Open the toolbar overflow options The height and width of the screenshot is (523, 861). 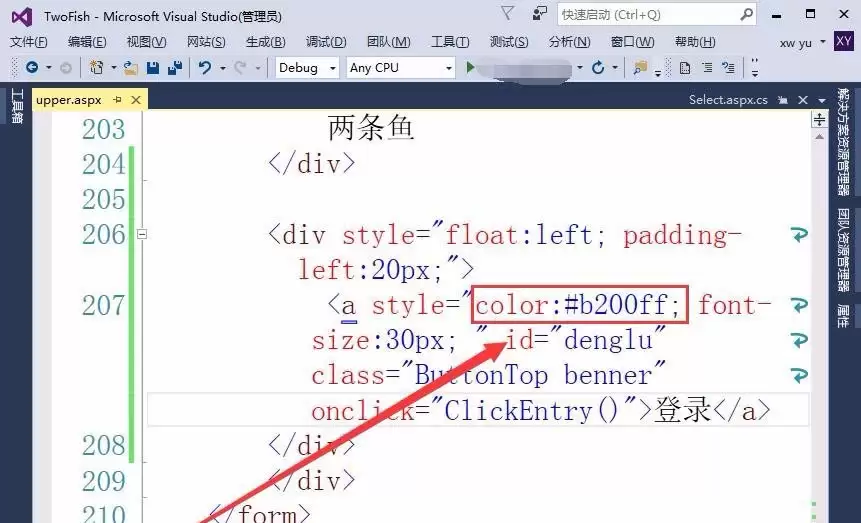pos(755,68)
